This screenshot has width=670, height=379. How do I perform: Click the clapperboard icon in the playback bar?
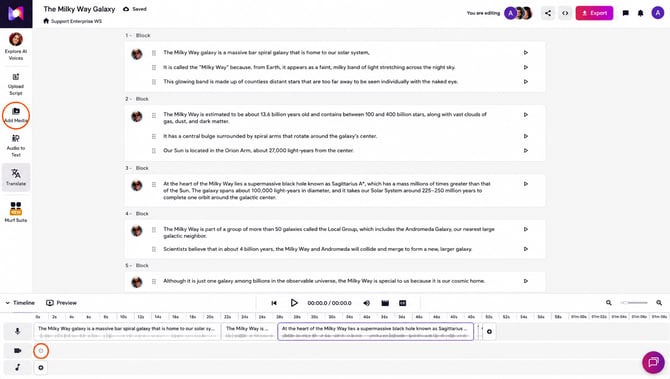(x=385, y=303)
